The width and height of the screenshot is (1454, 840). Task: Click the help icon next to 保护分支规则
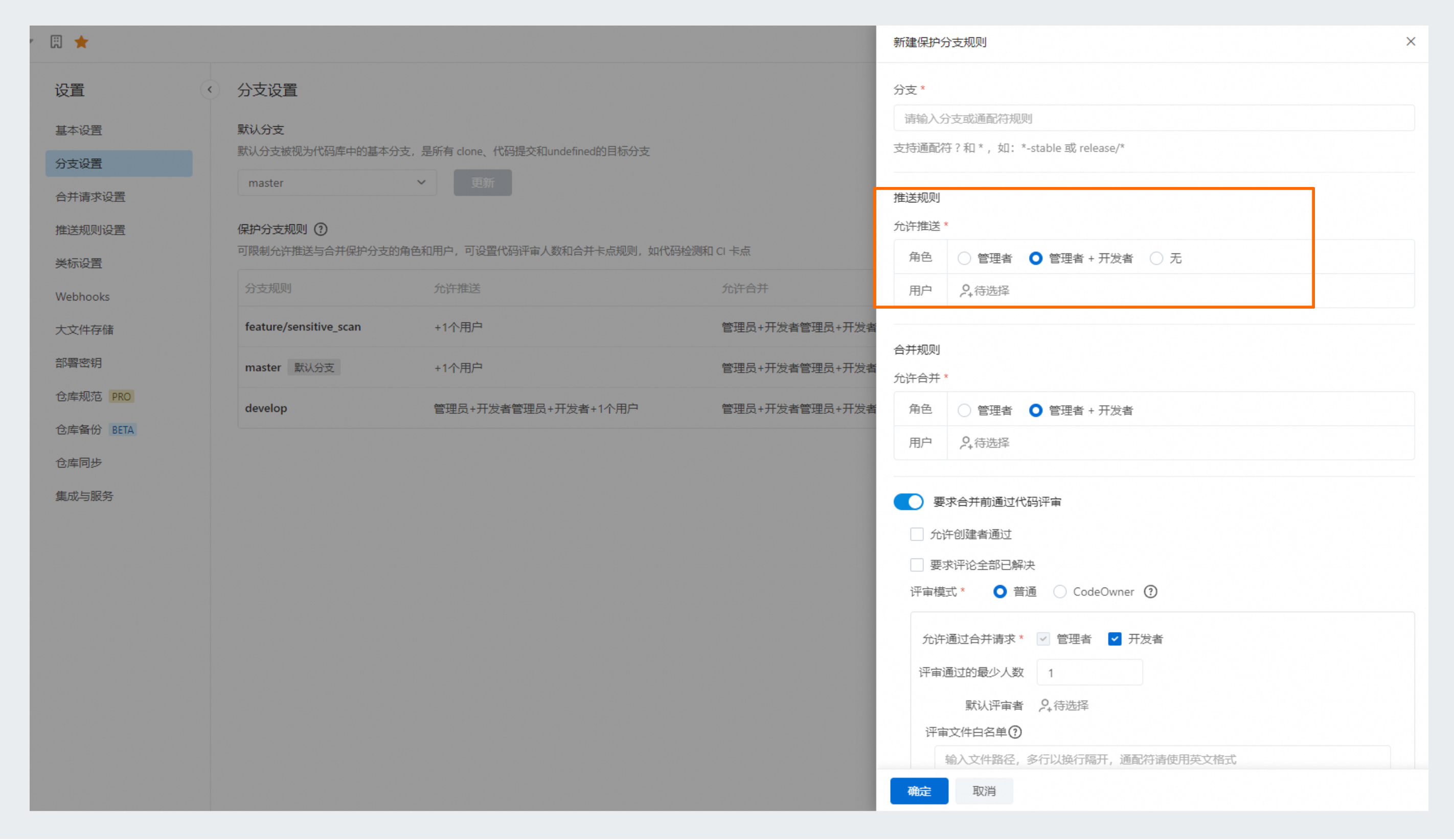point(321,229)
